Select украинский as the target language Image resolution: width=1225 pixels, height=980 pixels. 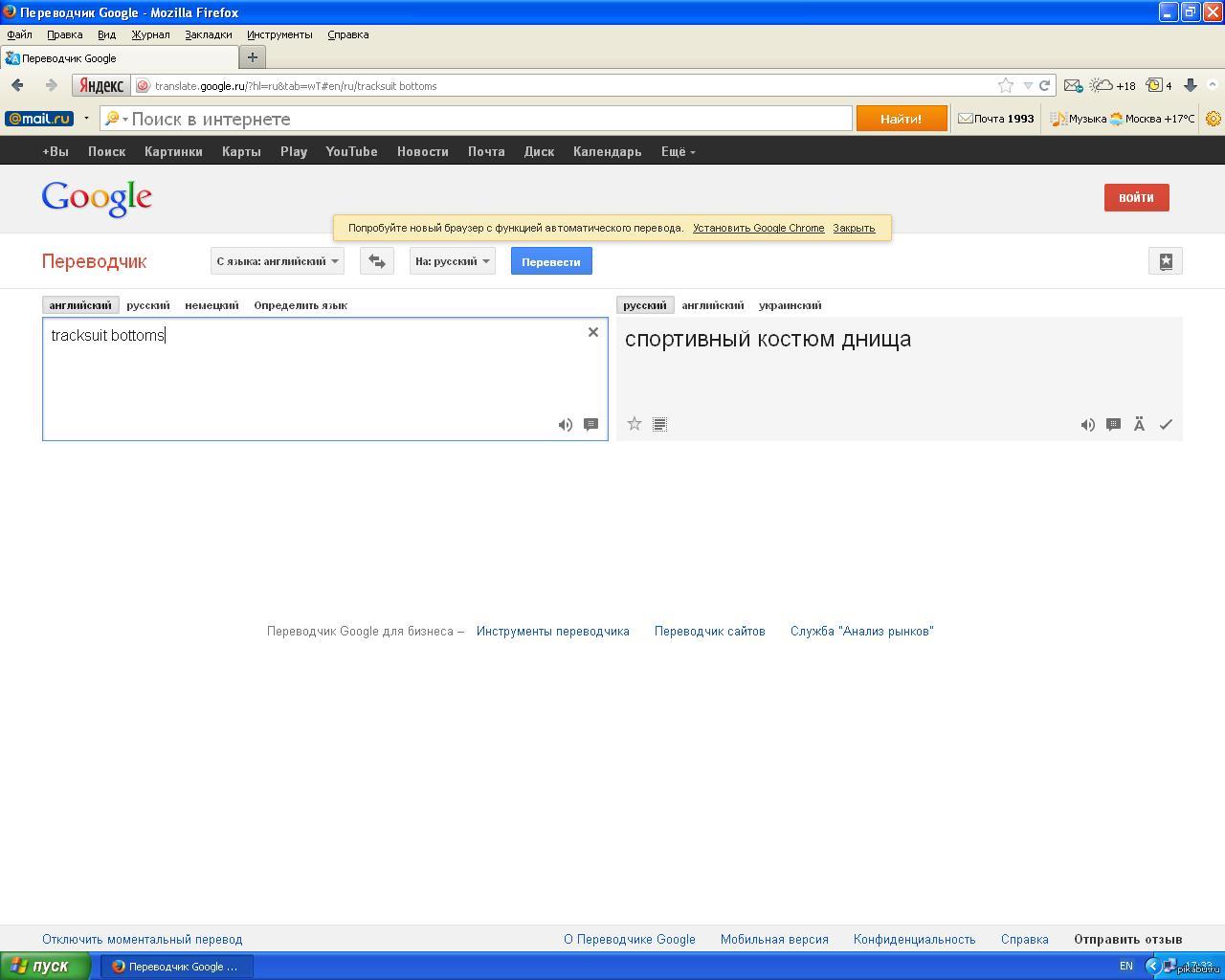791,305
